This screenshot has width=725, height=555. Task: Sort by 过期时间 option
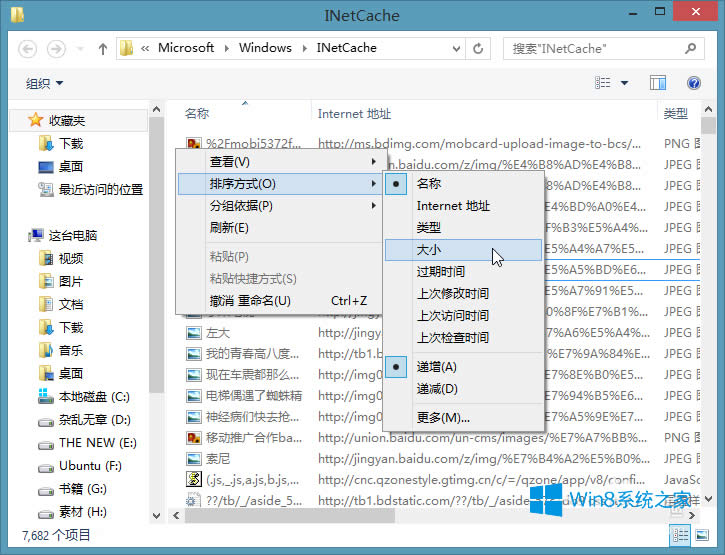(463, 271)
